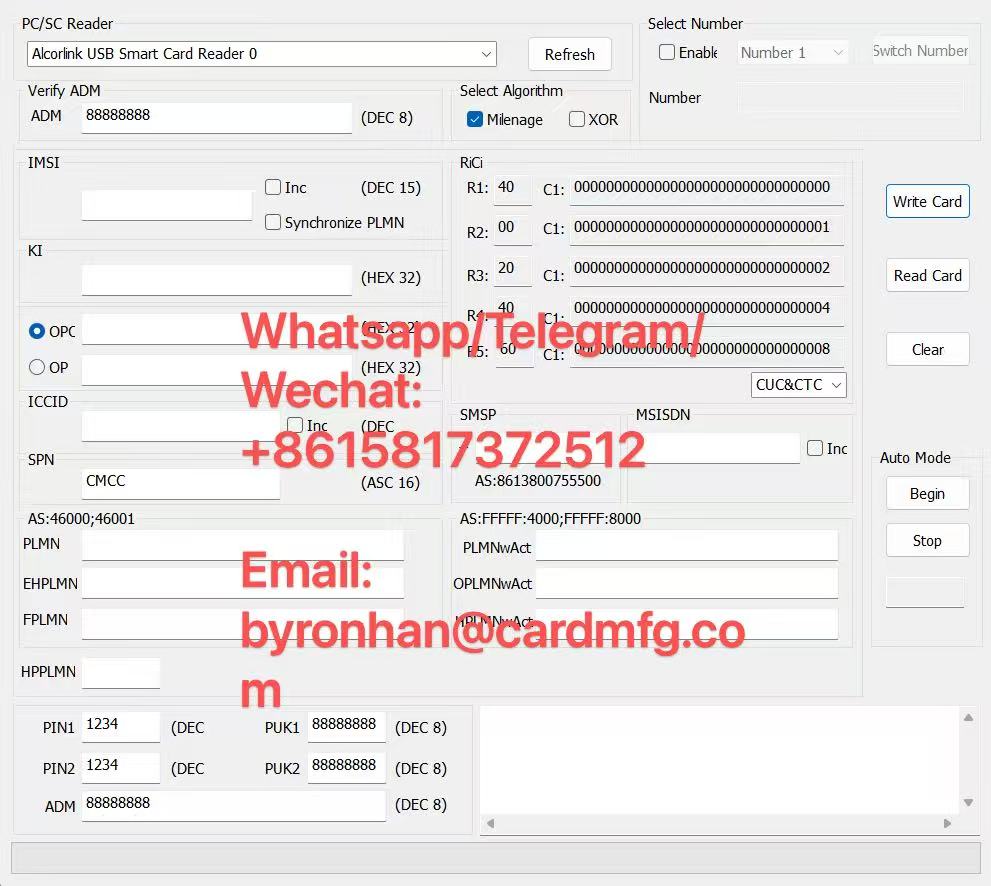Select the OPC radio button
The height and width of the screenshot is (886, 991).
(x=37, y=331)
